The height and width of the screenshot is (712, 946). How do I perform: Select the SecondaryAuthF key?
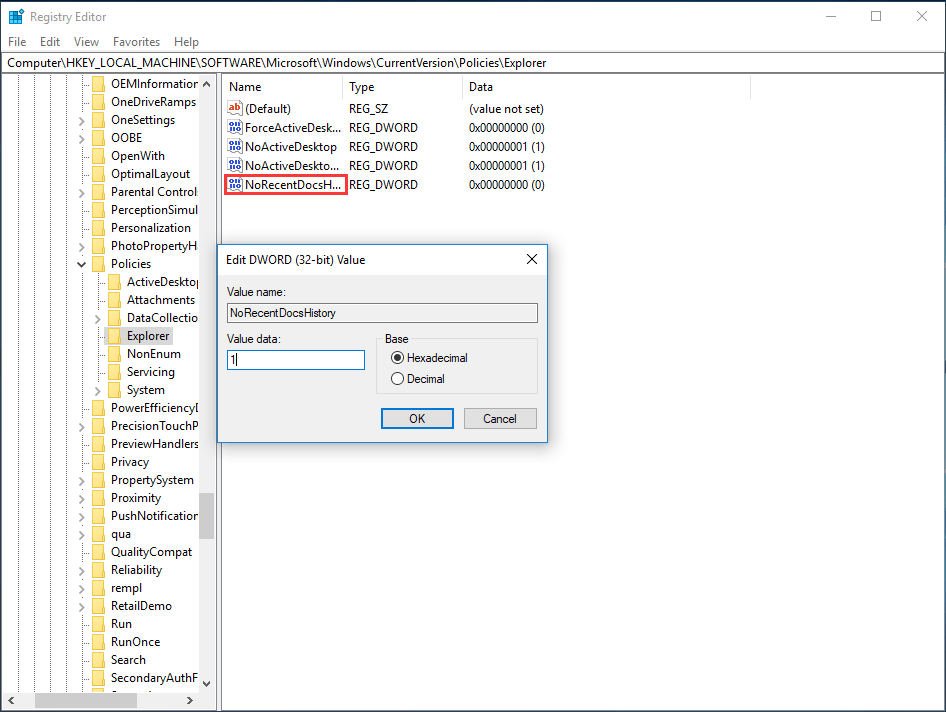pyautogui.click(x=154, y=678)
